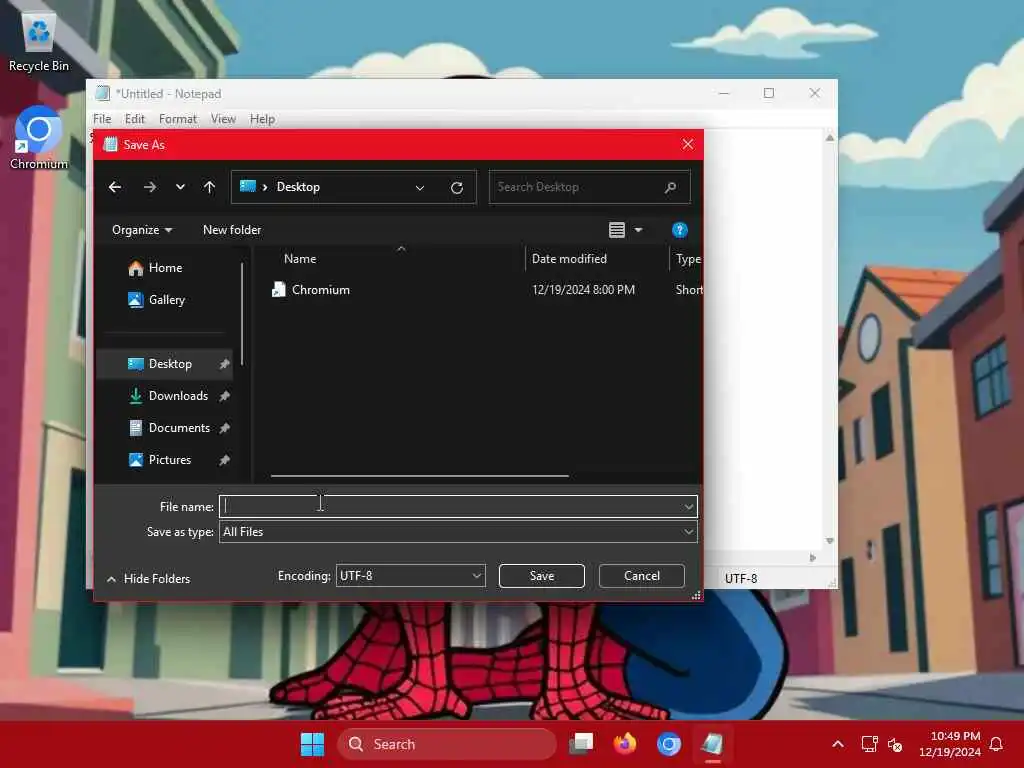1024x768 pixels.
Task: Open Notepad View menu
Action: pos(223,119)
